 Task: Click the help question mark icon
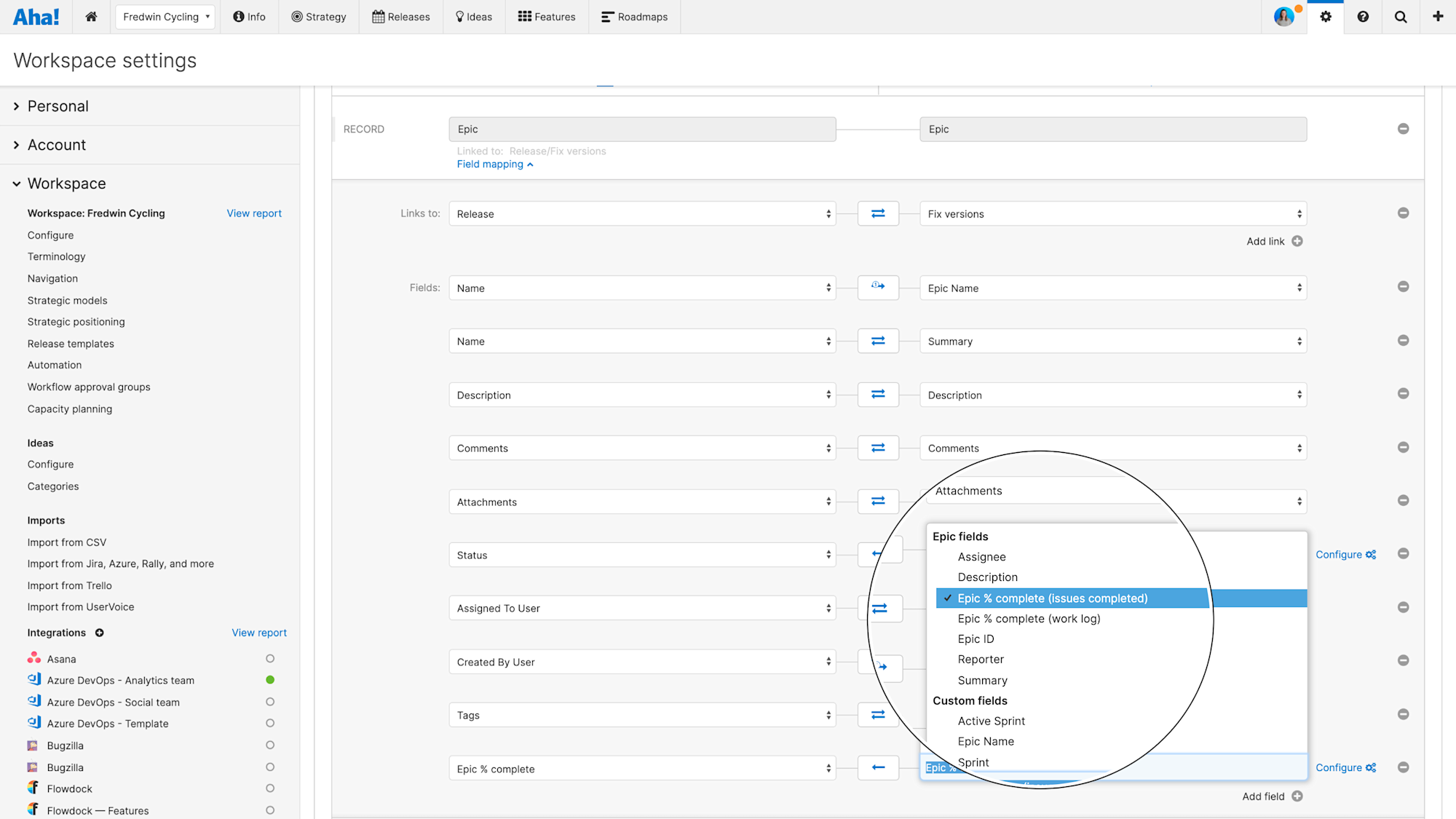[1363, 17]
